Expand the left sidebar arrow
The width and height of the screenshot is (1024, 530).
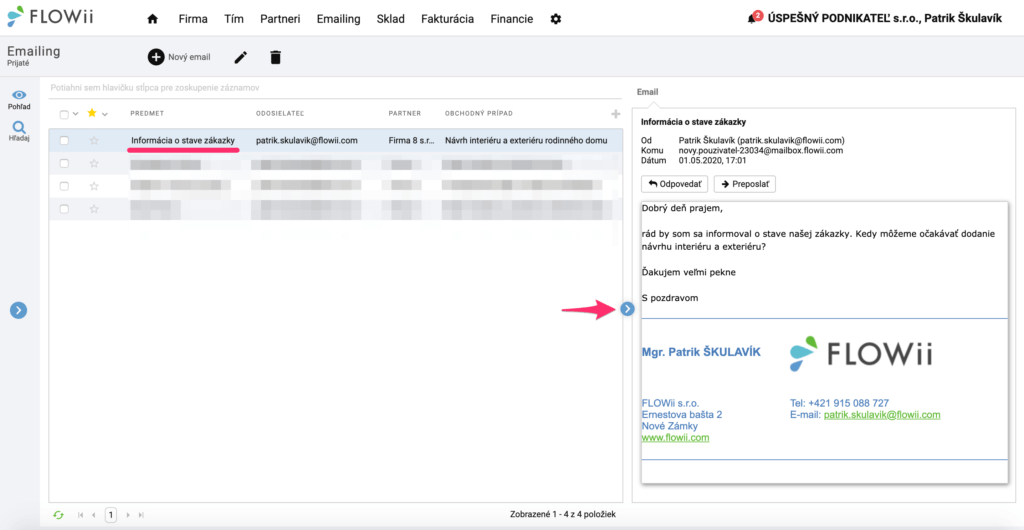18,310
